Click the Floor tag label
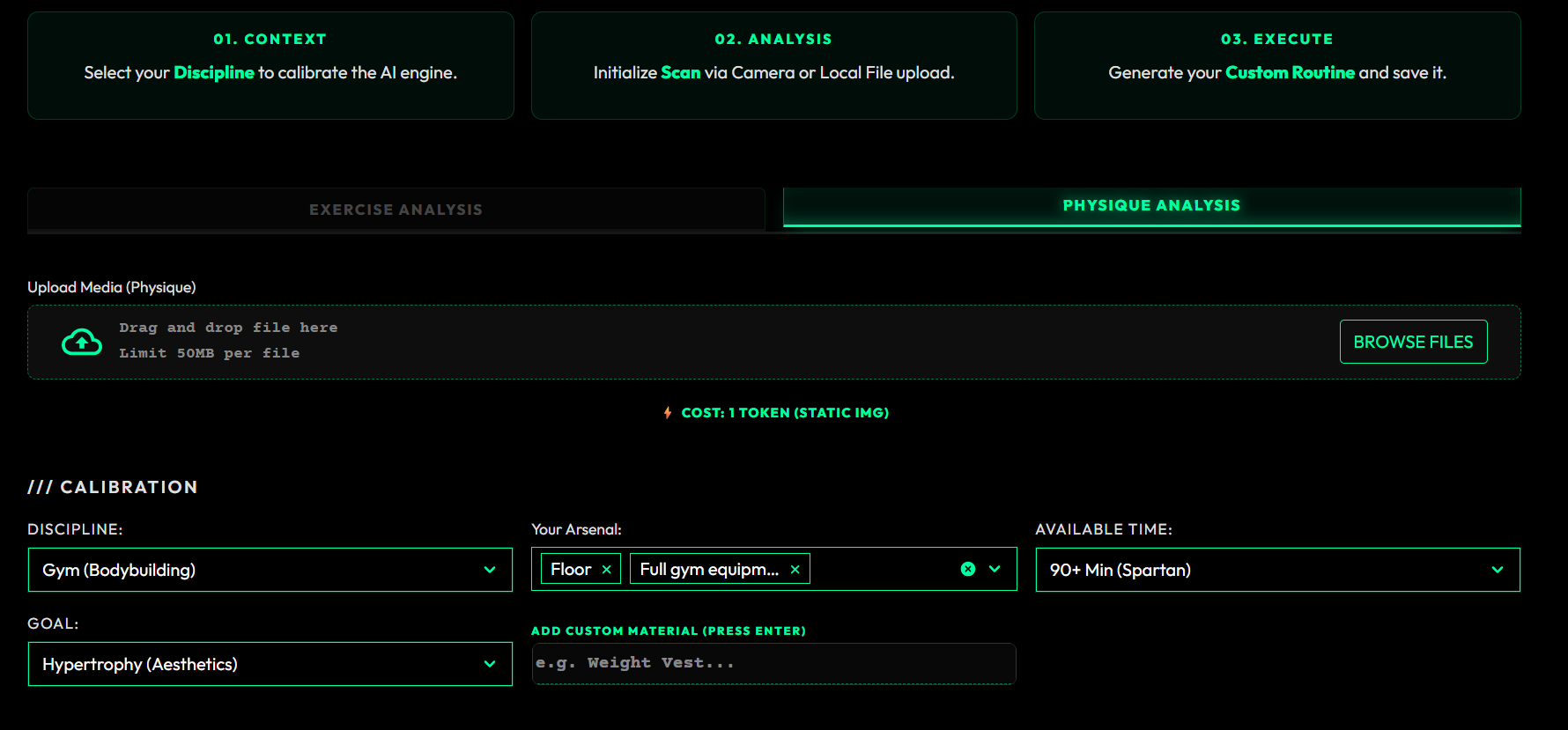 point(571,570)
